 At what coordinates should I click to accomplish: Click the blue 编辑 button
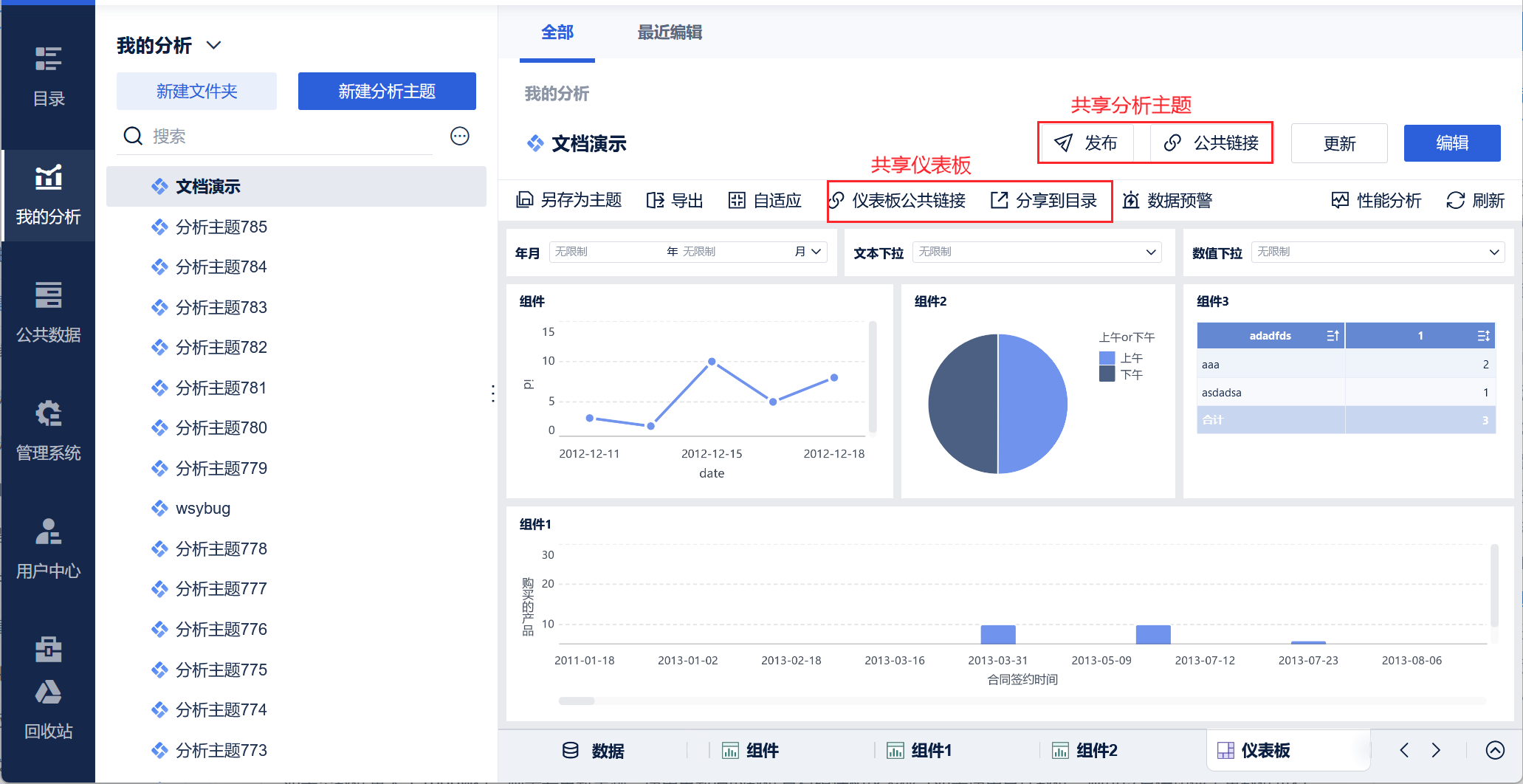pyautogui.click(x=1452, y=143)
